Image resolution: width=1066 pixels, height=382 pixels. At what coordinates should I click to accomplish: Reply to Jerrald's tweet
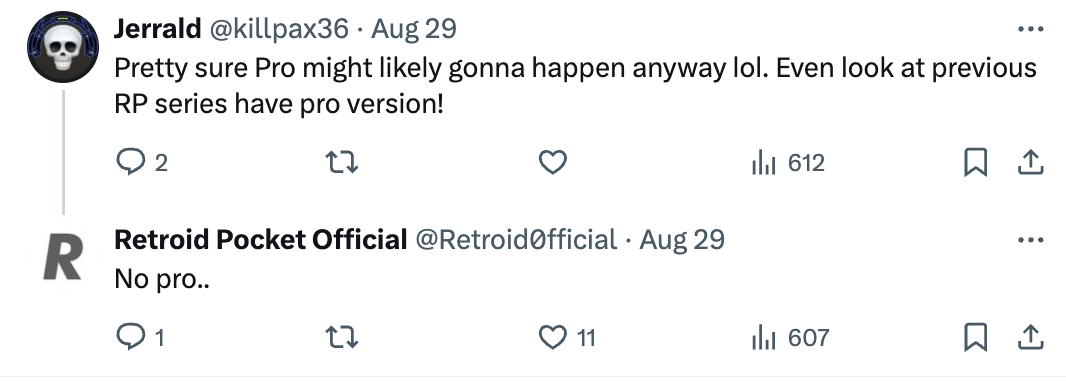[x=142, y=163]
